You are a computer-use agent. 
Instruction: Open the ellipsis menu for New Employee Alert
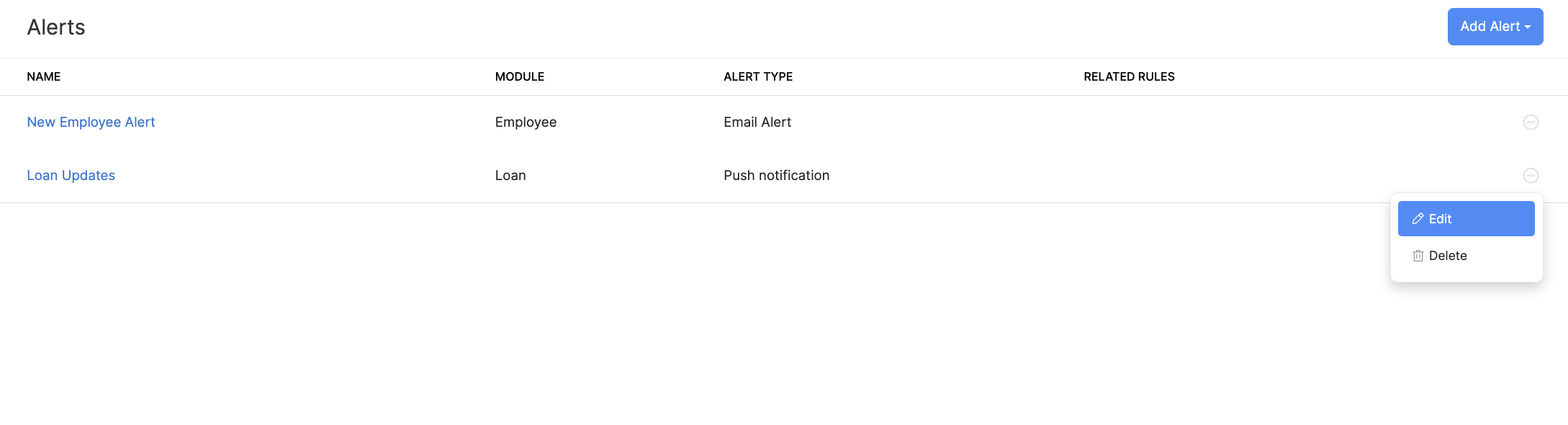[1531, 122]
